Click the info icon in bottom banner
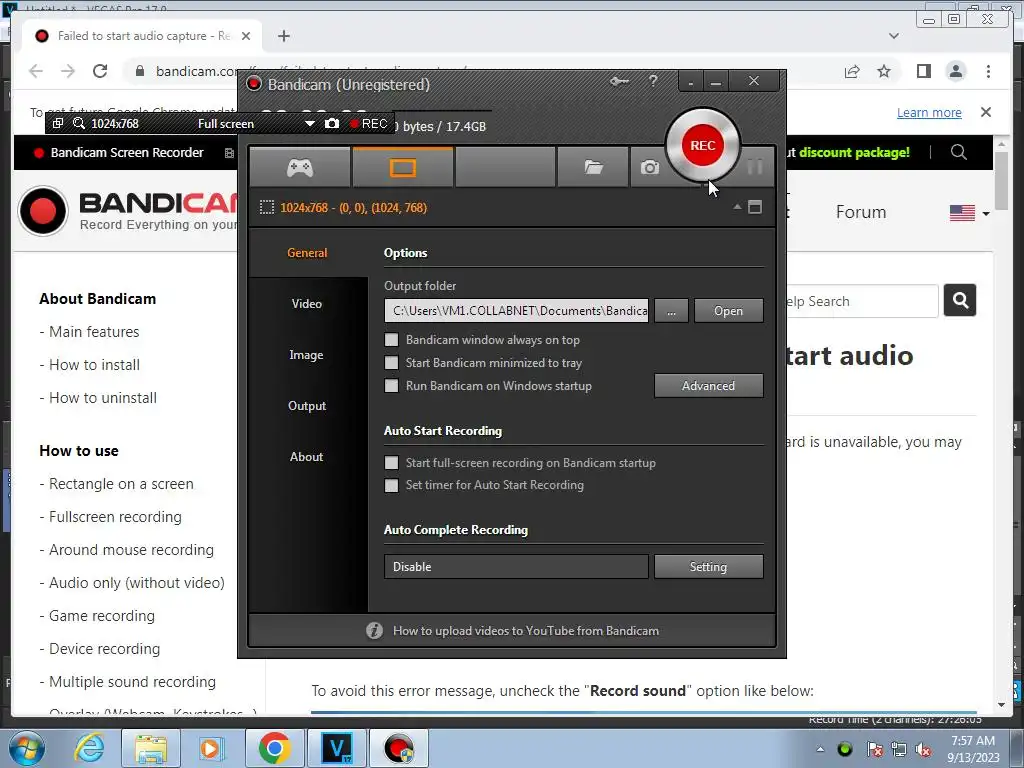Image resolution: width=1024 pixels, height=768 pixels. 374,630
